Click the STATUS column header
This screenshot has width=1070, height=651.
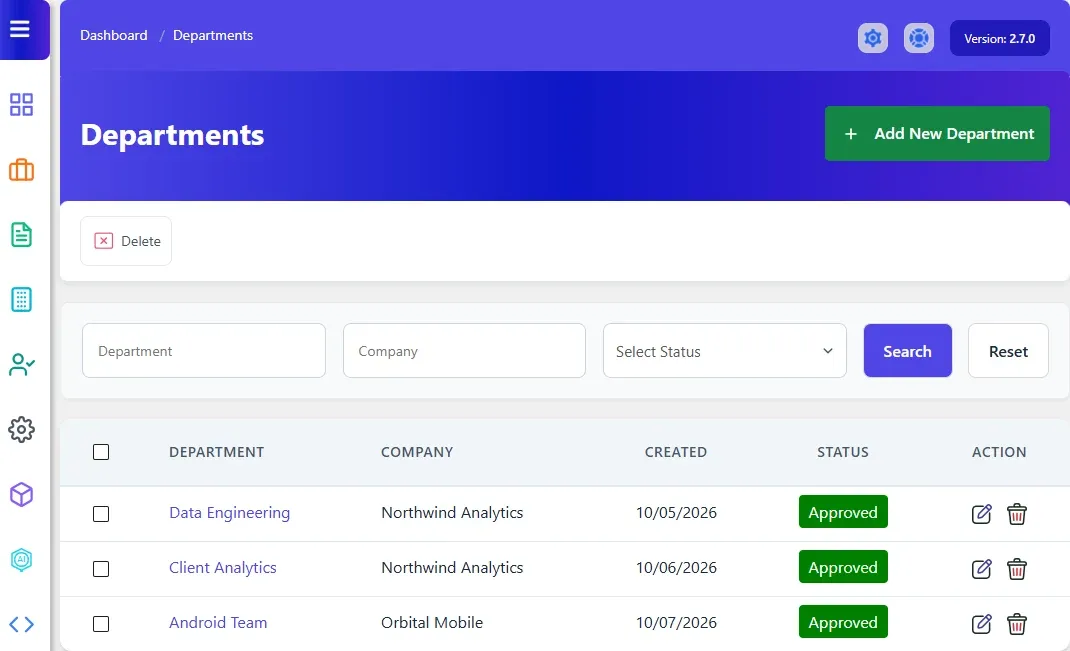click(x=843, y=452)
